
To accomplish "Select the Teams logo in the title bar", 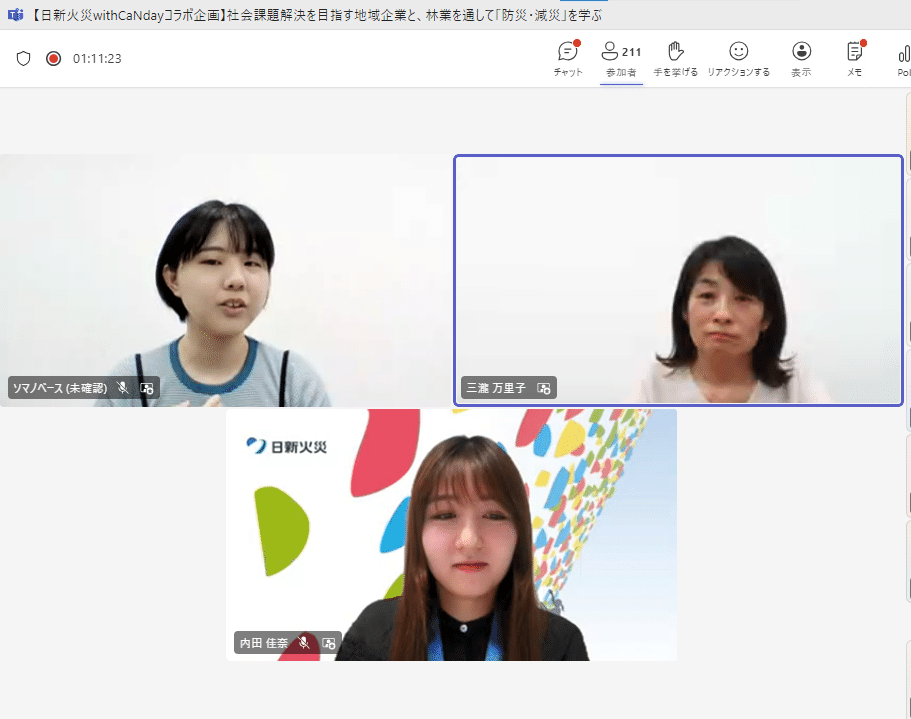I will tap(13, 14).
